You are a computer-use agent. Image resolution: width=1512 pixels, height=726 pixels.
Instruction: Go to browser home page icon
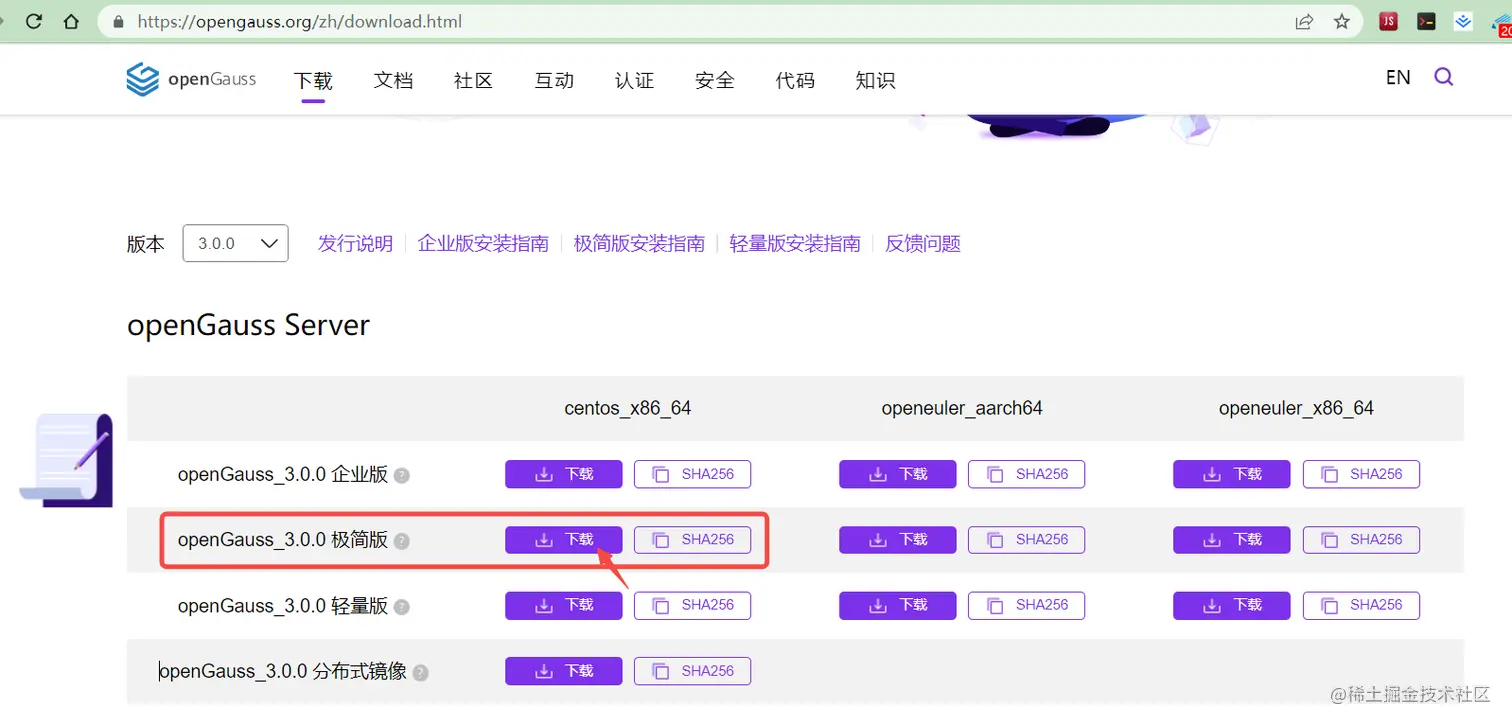coord(71,21)
